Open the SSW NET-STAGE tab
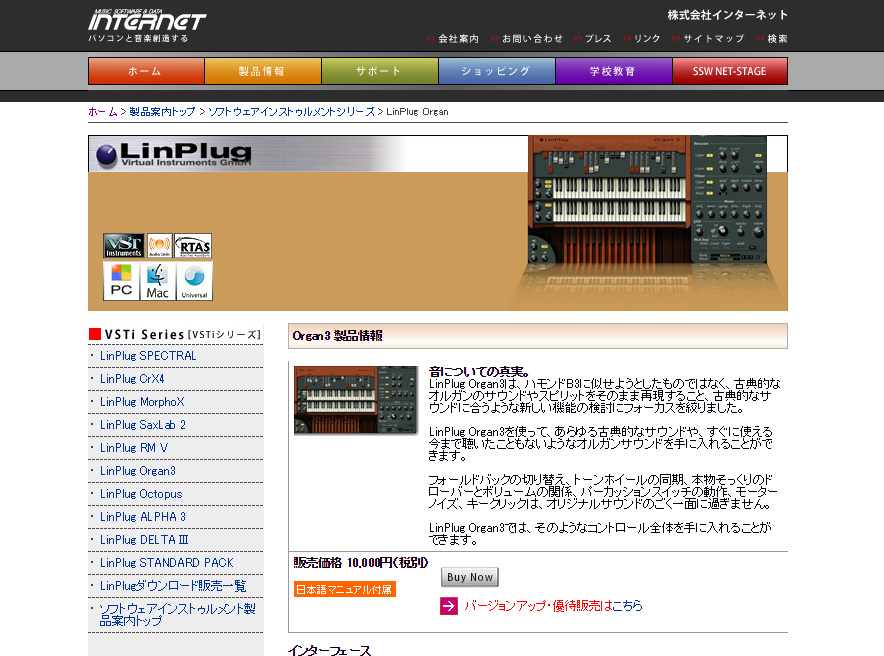The width and height of the screenshot is (884, 656). click(730, 71)
